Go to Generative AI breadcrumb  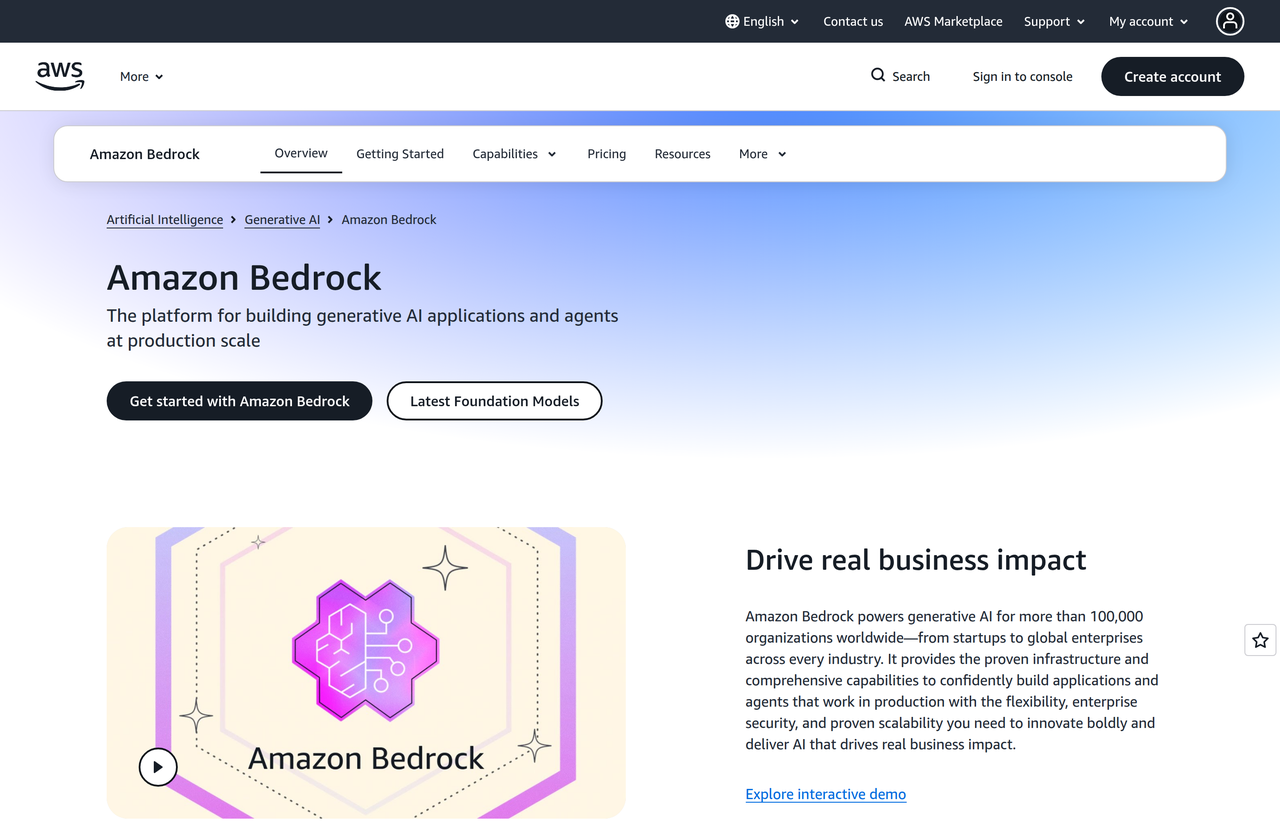point(282,220)
